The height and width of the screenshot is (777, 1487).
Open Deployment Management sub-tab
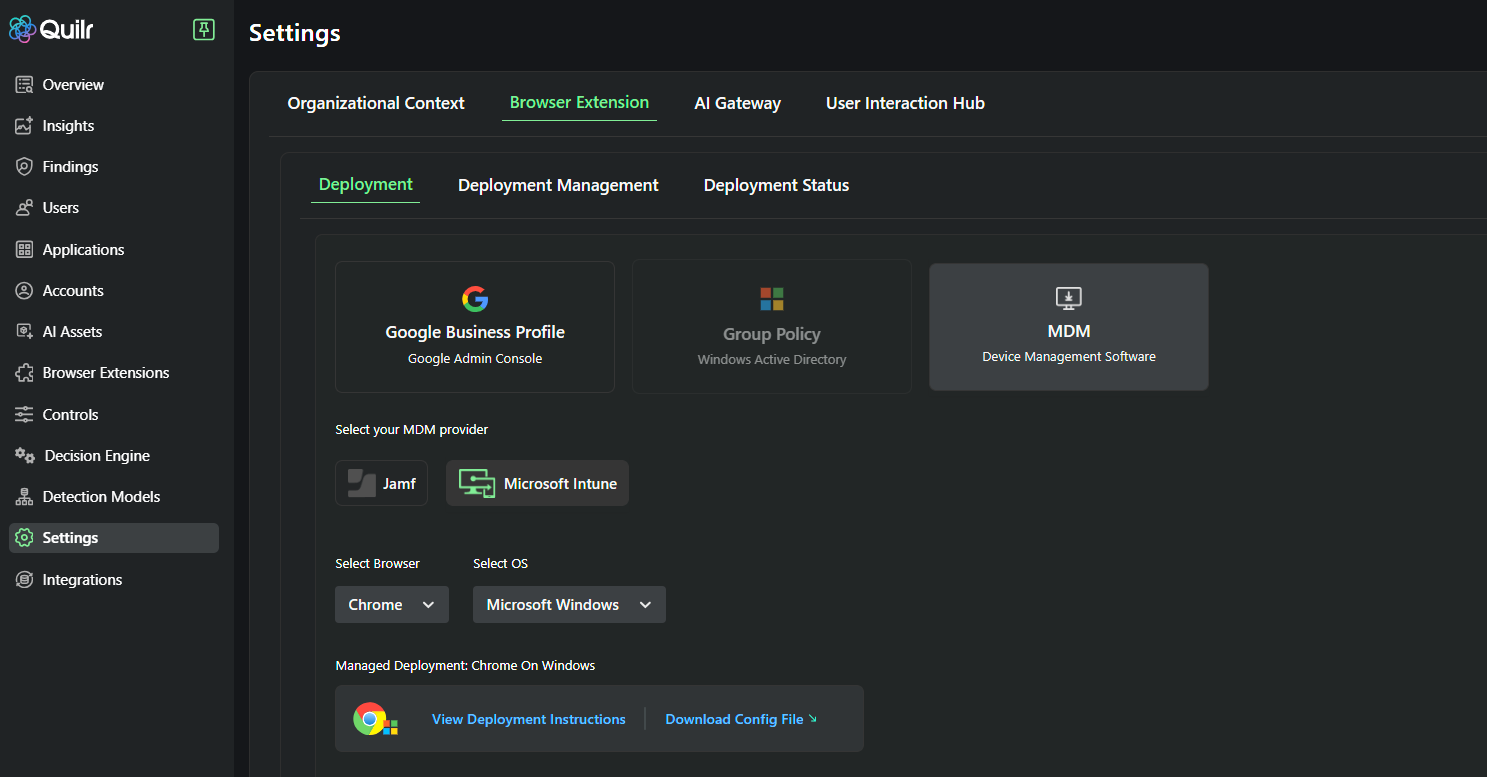[x=558, y=185]
